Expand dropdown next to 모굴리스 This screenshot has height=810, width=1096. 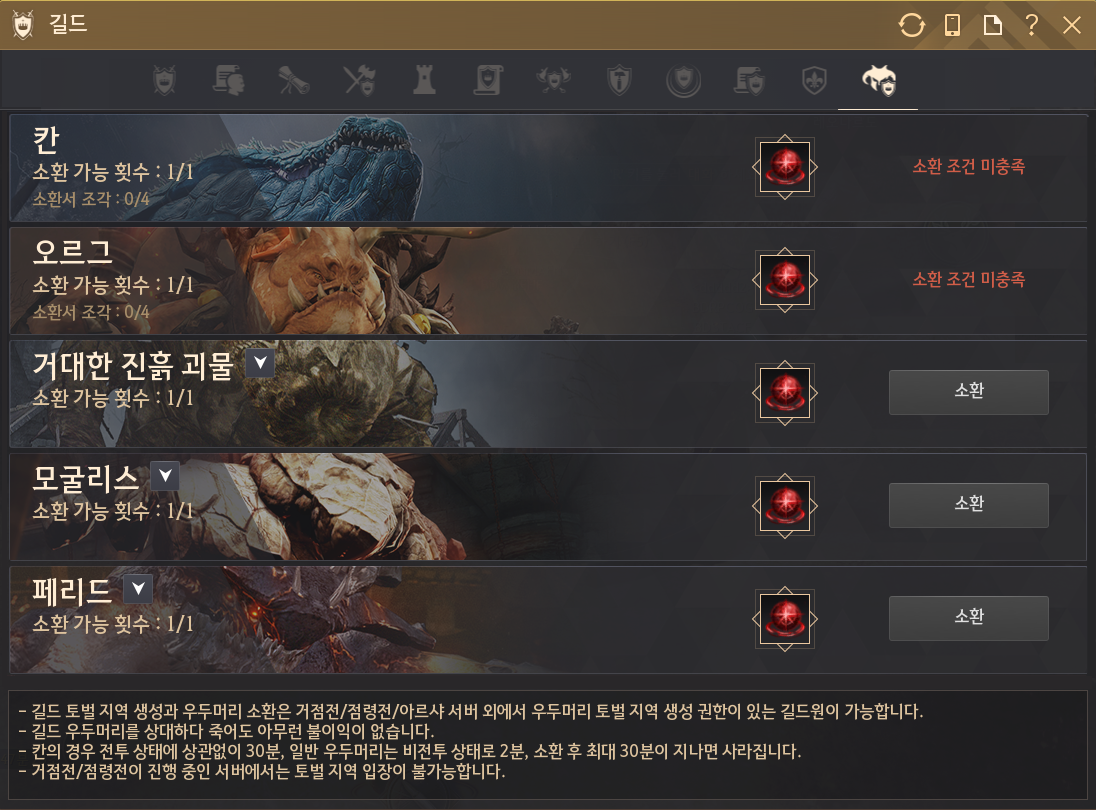point(165,476)
